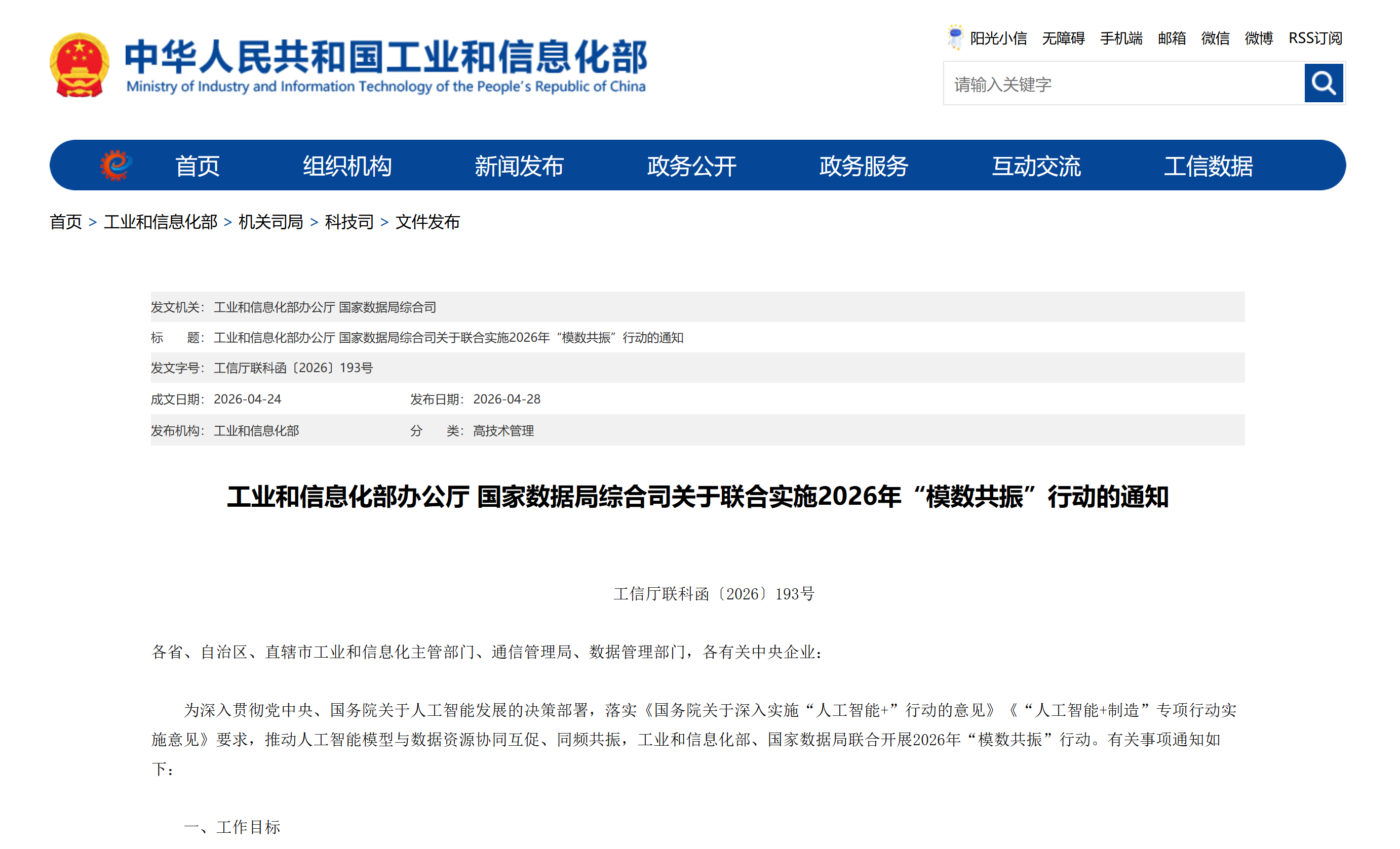
Task: Select 互动交流 in the navigation bar
Action: point(1036,166)
